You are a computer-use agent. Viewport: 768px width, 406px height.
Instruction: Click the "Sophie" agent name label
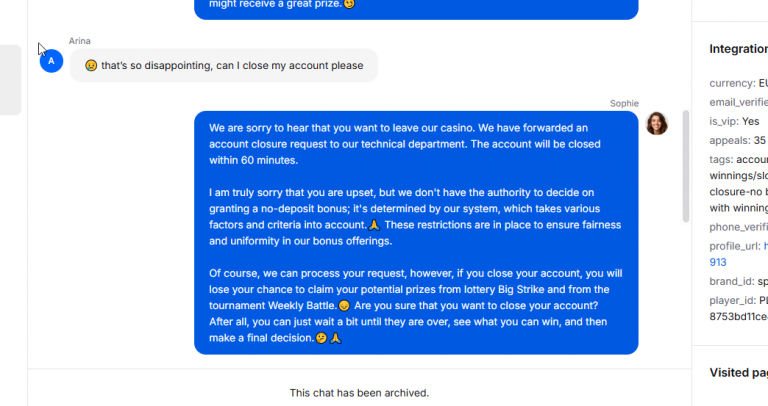point(624,103)
